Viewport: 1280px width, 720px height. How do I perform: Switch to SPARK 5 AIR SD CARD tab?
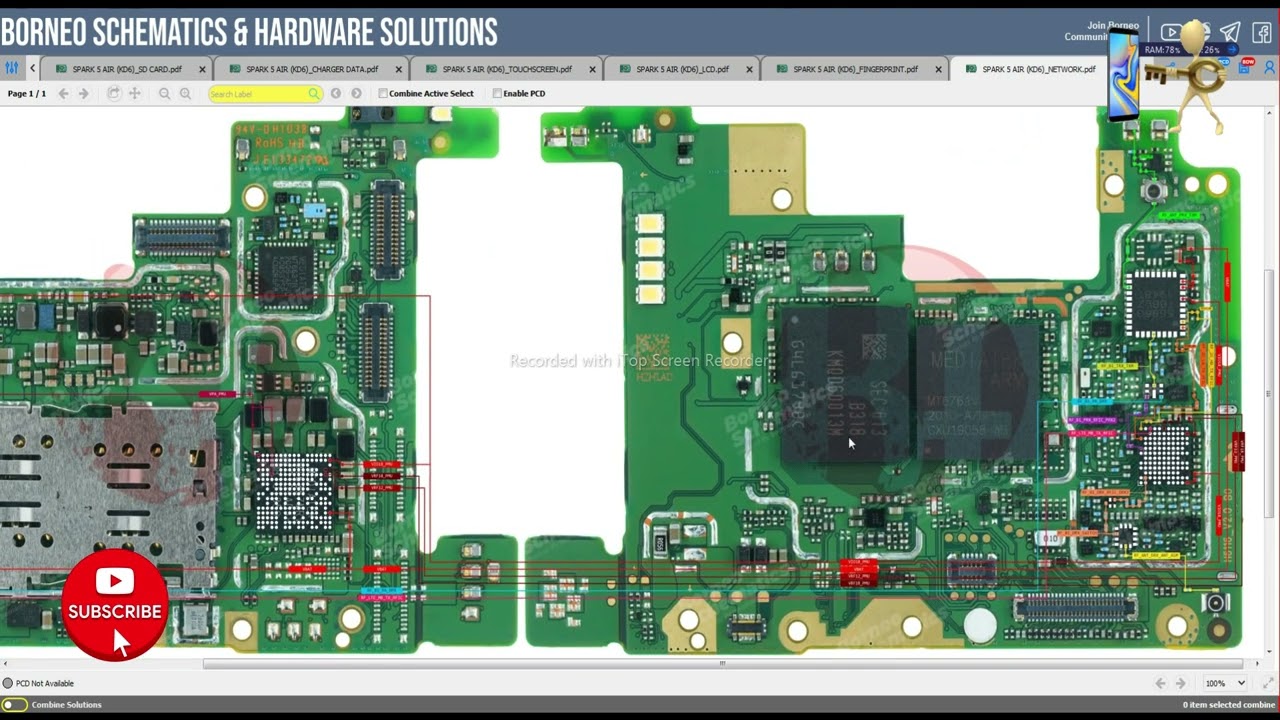pos(127,70)
